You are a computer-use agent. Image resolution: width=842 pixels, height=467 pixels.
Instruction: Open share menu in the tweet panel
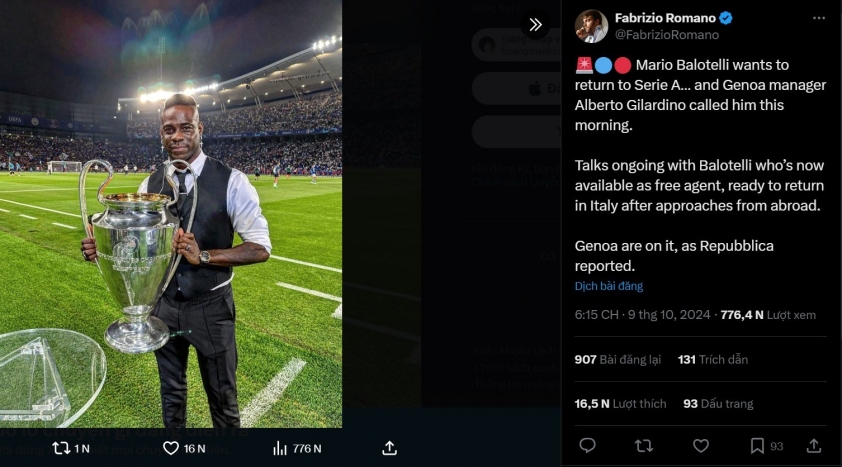click(814, 446)
